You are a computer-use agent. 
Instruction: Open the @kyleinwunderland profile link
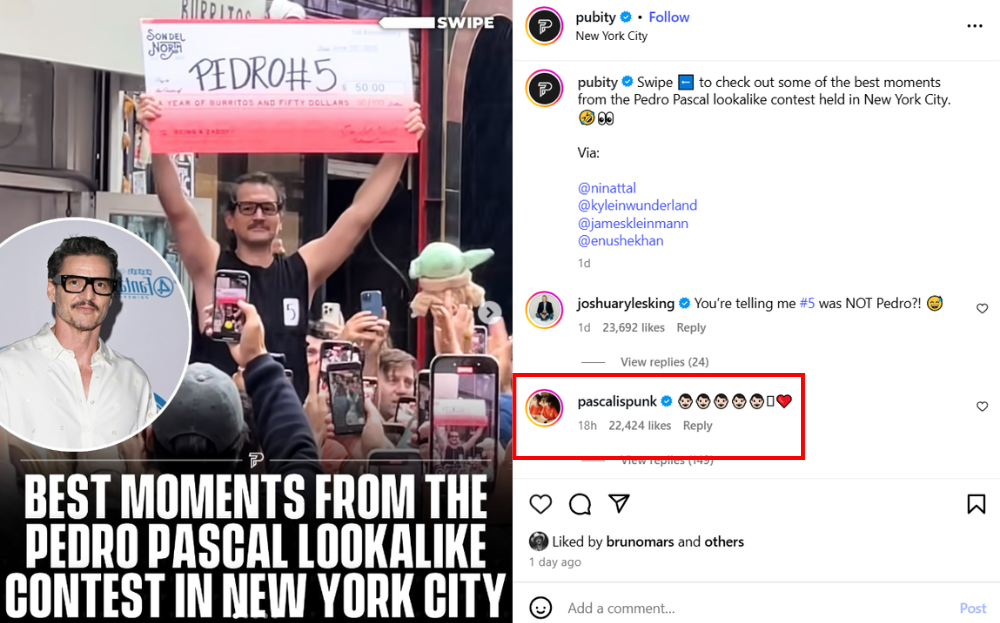coord(637,205)
